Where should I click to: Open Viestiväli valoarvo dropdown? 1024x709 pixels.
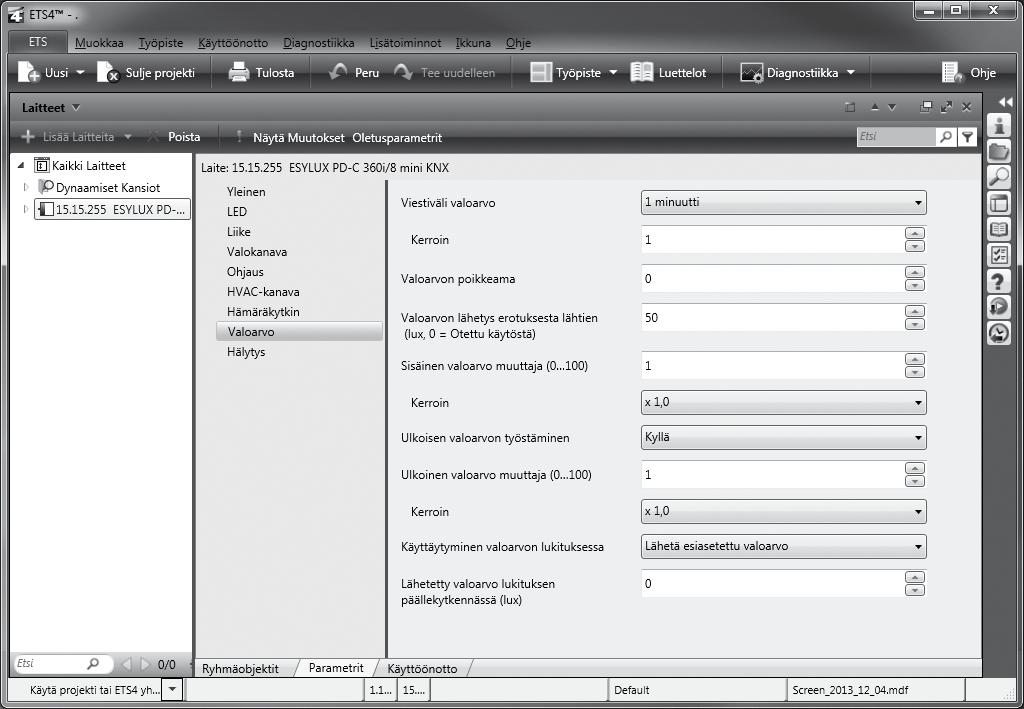click(784, 202)
